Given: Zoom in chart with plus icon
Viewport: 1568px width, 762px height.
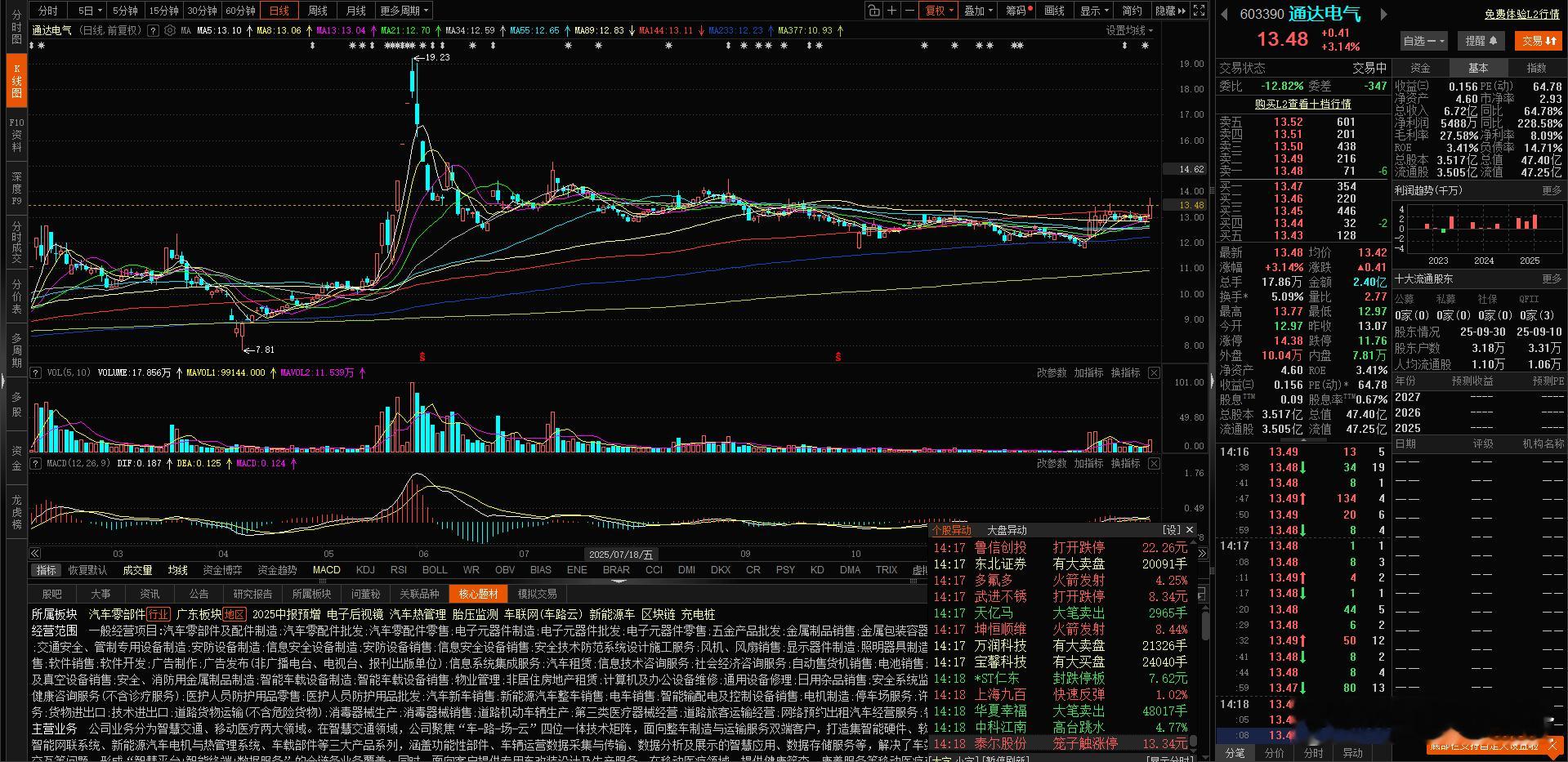Looking at the screenshot, I should (891, 11).
